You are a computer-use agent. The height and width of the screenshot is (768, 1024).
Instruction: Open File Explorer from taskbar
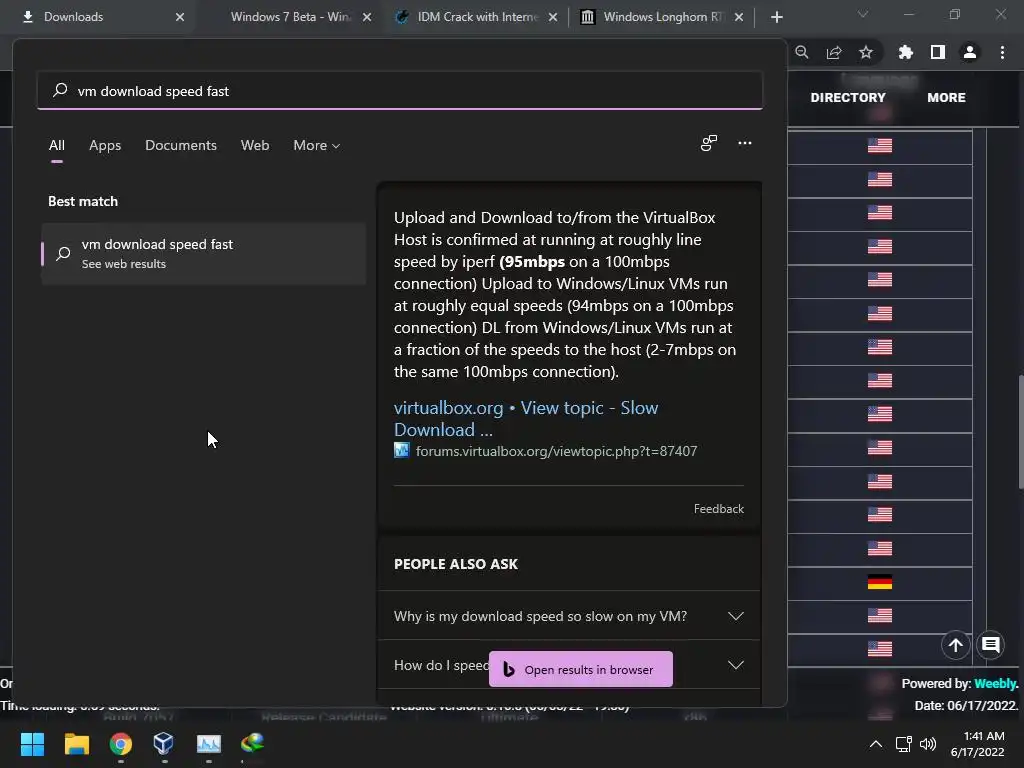click(x=76, y=744)
